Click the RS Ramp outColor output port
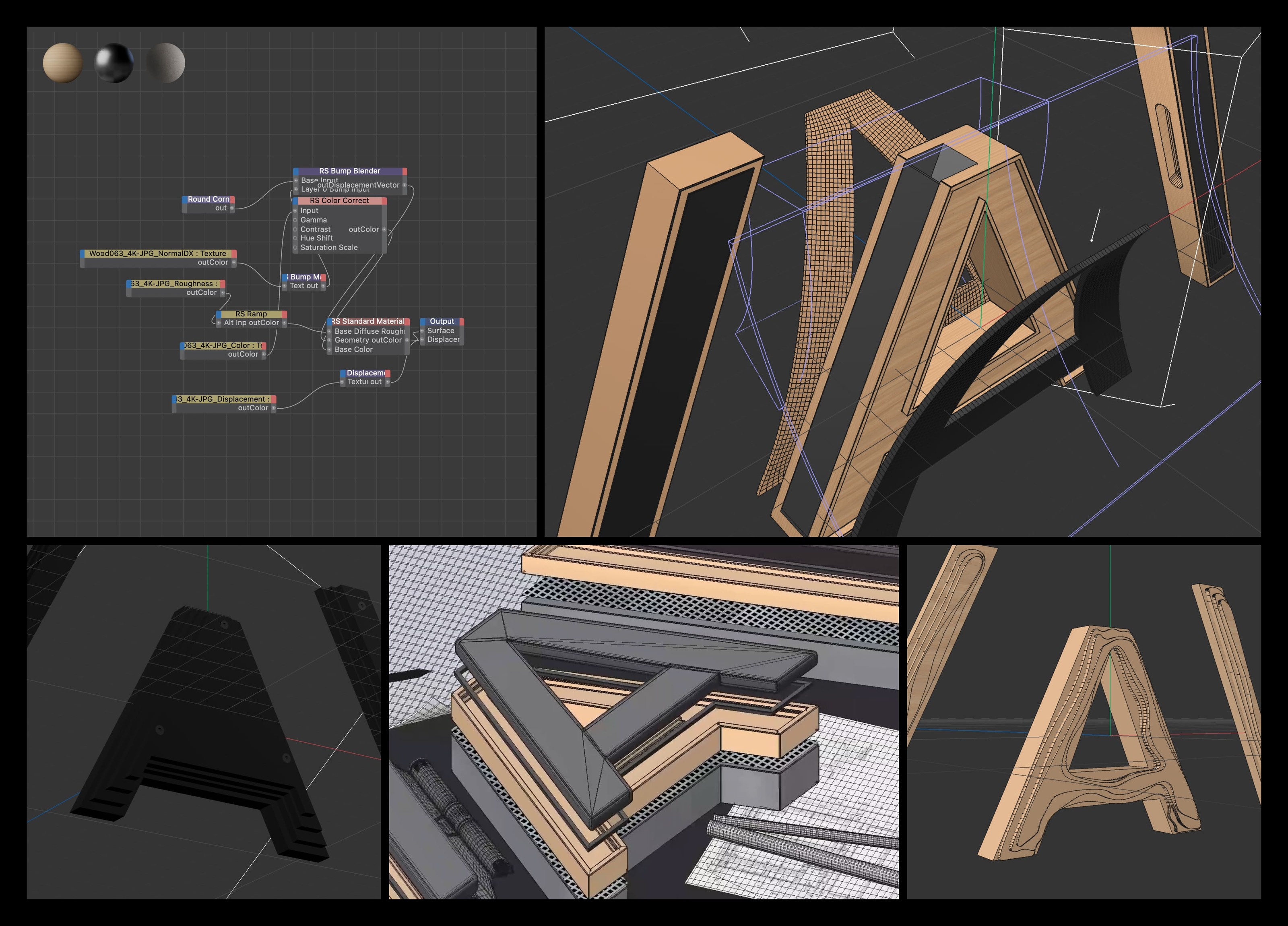The image size is (1288, 926). pyautogui.click(x=284, y=323)
